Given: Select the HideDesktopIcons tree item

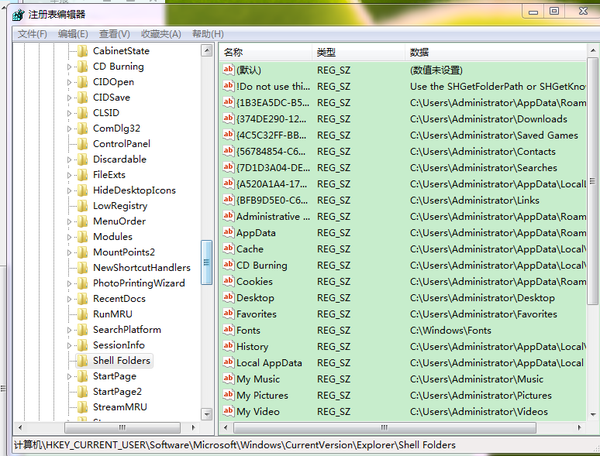Looking at the screenshot, I should (x=134, y=191).
